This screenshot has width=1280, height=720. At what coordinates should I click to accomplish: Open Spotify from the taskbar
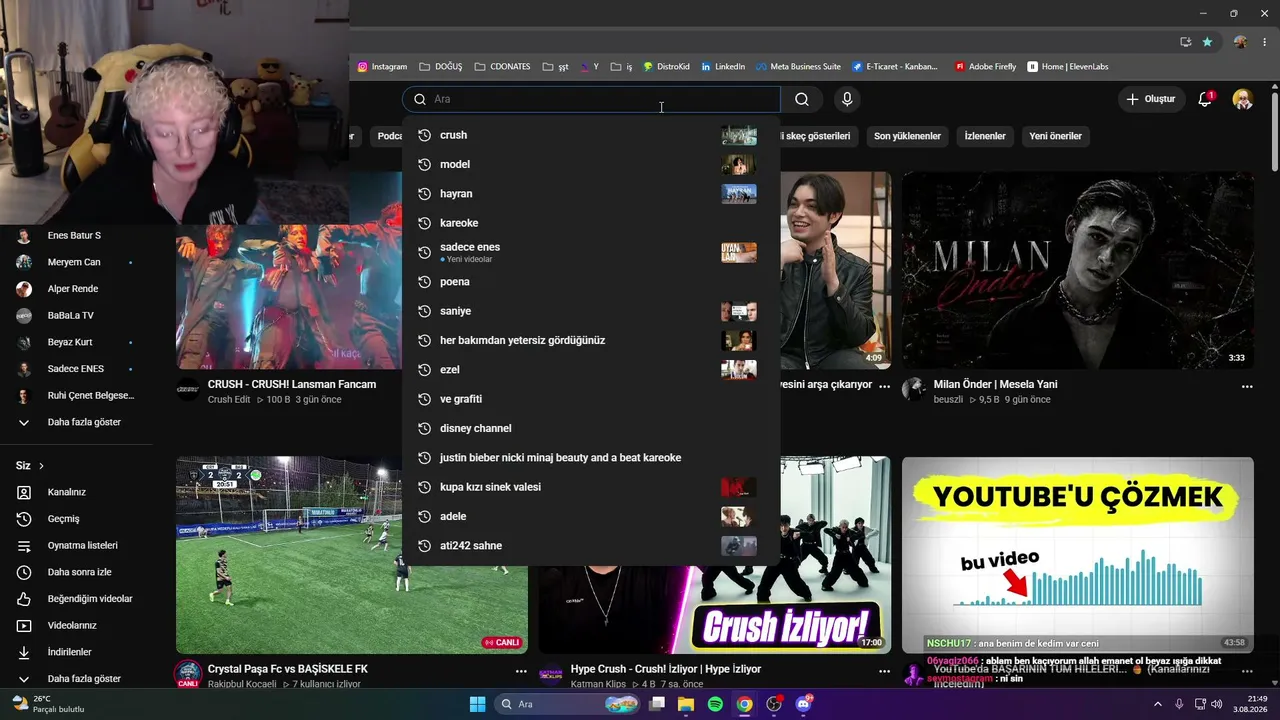(715, 704)
